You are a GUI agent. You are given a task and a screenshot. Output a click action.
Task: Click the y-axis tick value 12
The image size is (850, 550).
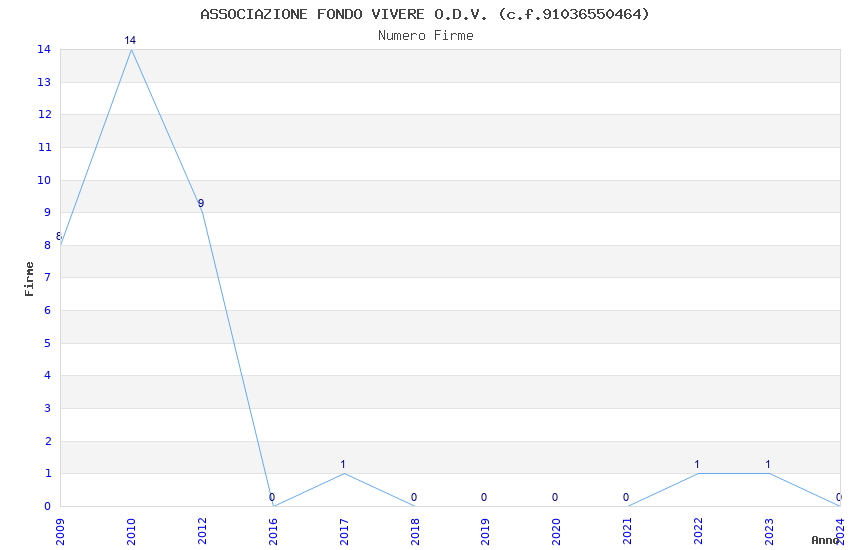[44, 114]
